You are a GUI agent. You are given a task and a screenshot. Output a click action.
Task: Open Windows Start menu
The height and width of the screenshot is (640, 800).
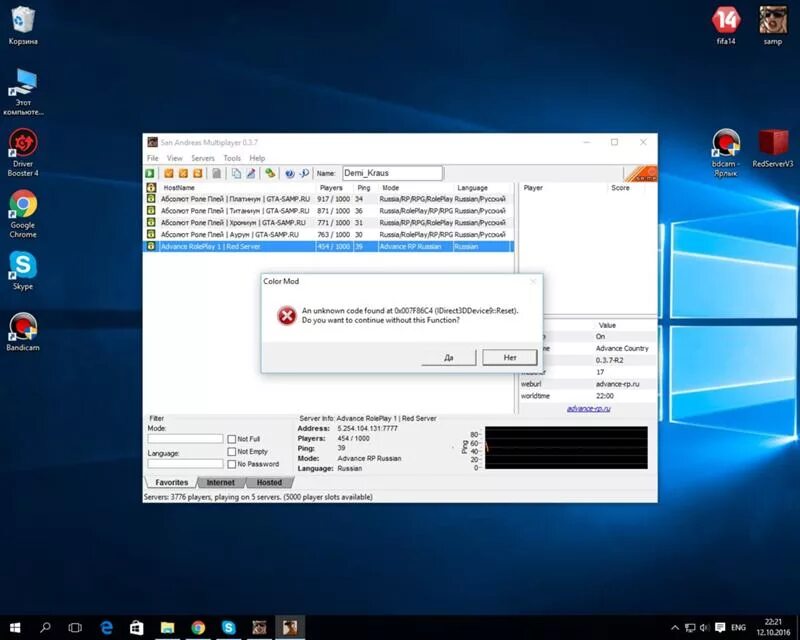point(15,627)
